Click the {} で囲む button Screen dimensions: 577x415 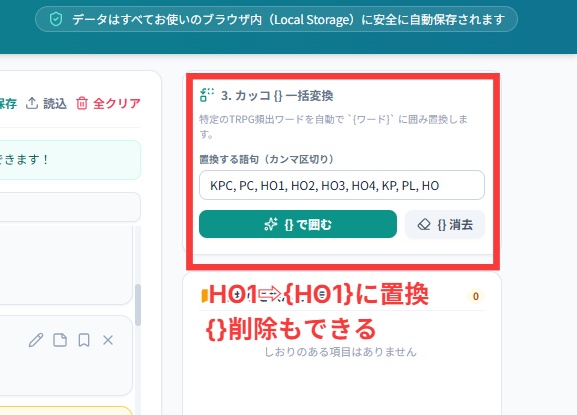(x=298, y=224)
